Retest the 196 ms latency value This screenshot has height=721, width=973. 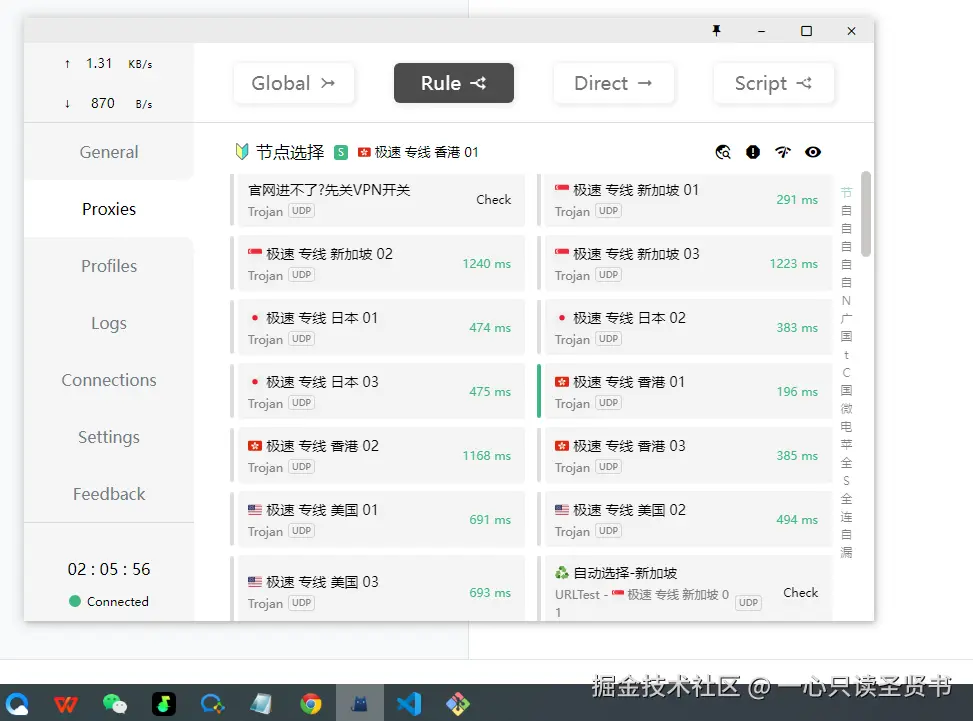pos(797,392)
